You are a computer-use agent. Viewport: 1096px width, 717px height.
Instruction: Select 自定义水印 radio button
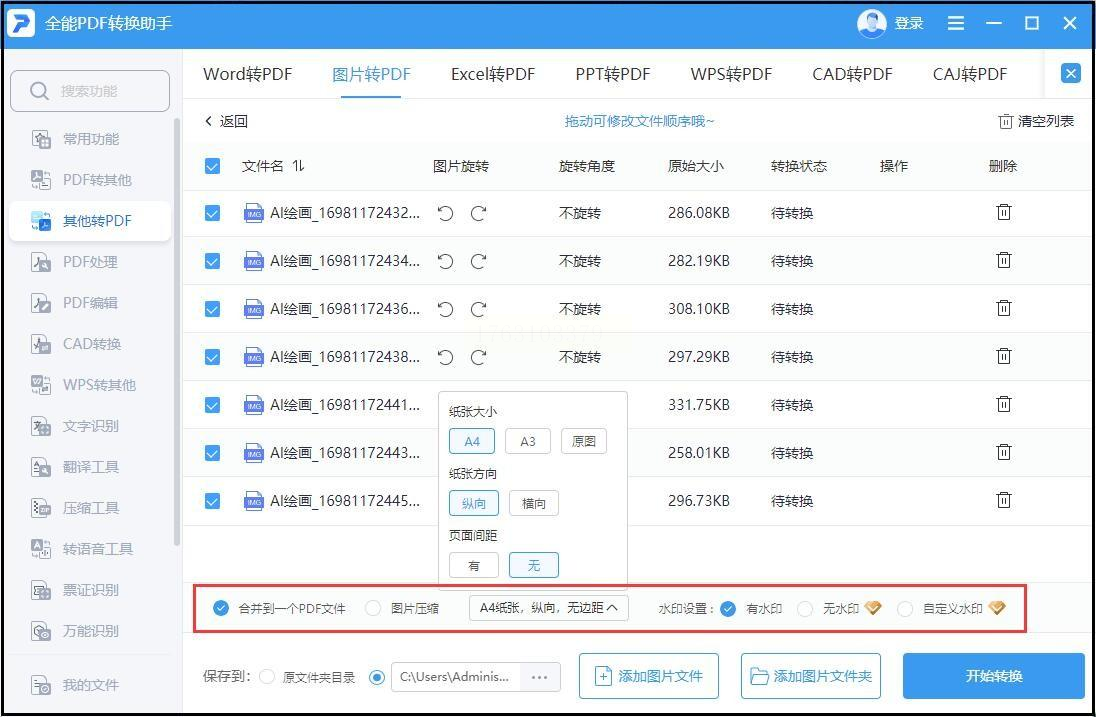(905, 609)
